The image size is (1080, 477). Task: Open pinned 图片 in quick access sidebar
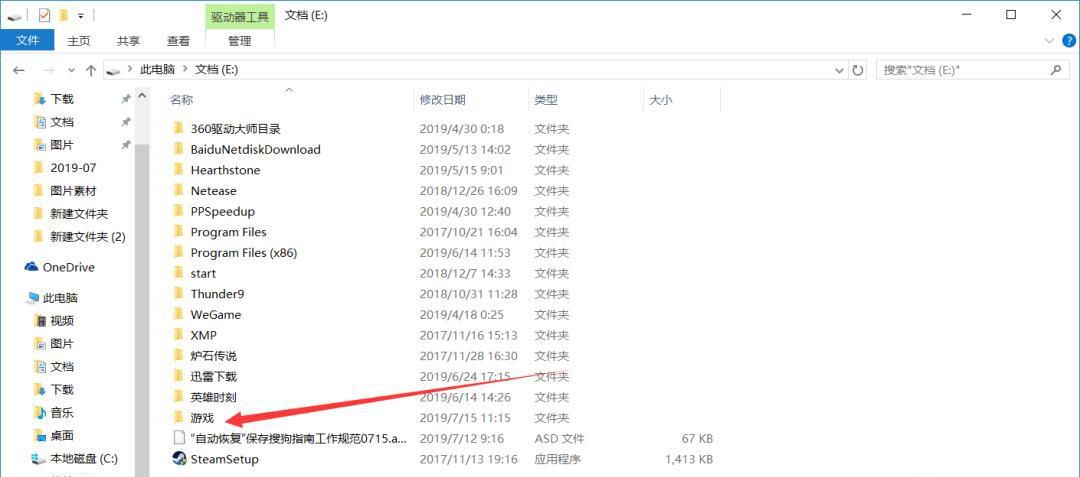point(62,145)
